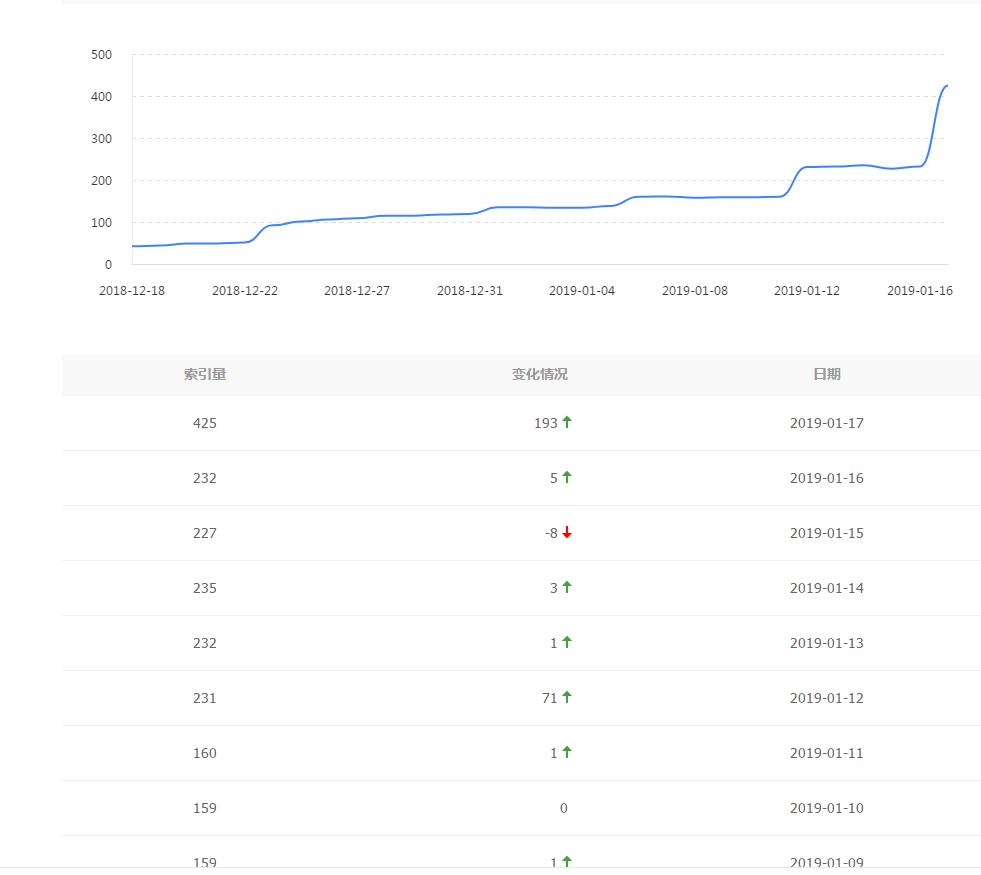981x875 pixels.
Task: Click the 500 label on chart y-axis
Action: coord(101,55)
